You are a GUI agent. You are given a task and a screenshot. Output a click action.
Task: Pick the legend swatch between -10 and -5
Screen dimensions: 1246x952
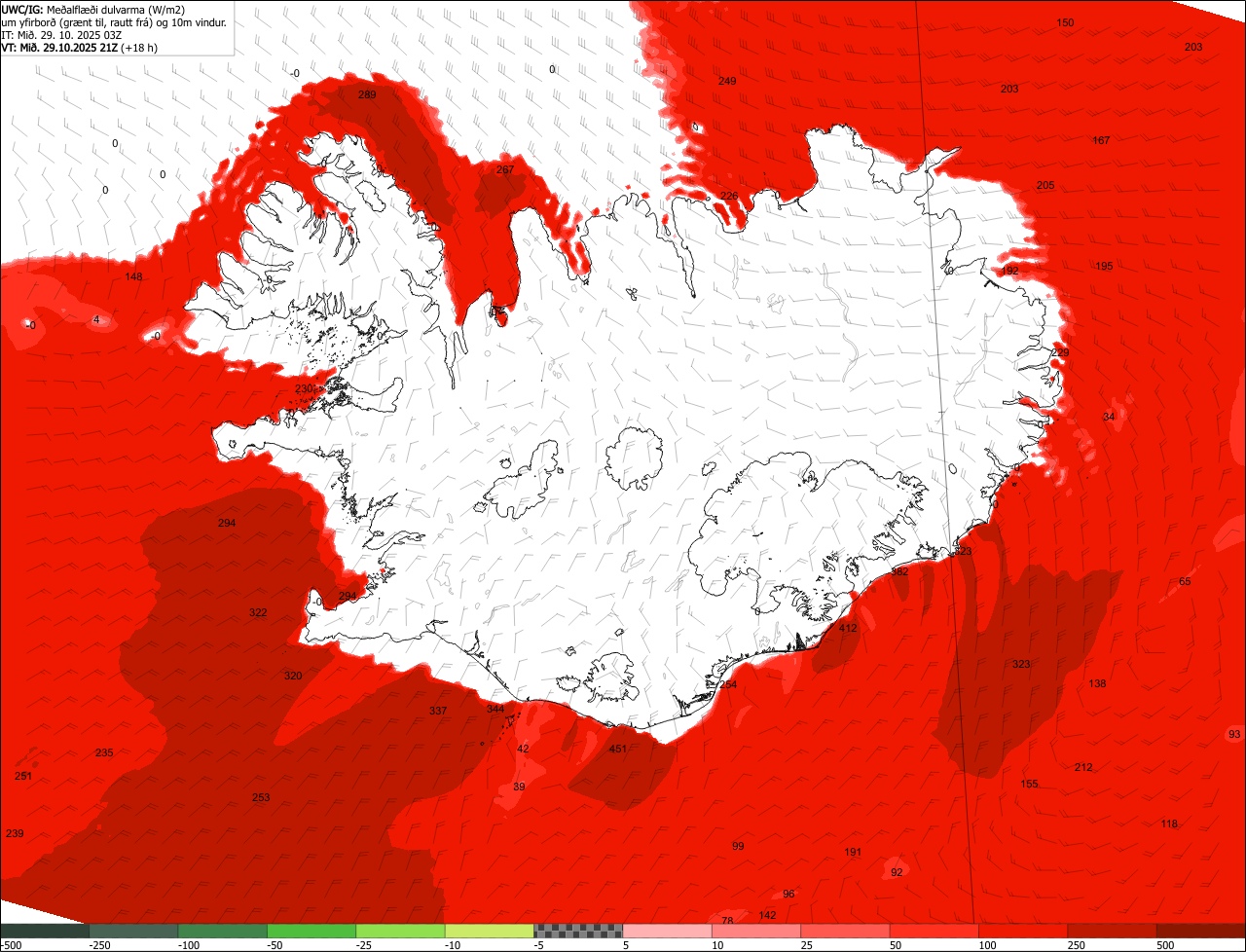pyautogui.click(x=490, y=931)
